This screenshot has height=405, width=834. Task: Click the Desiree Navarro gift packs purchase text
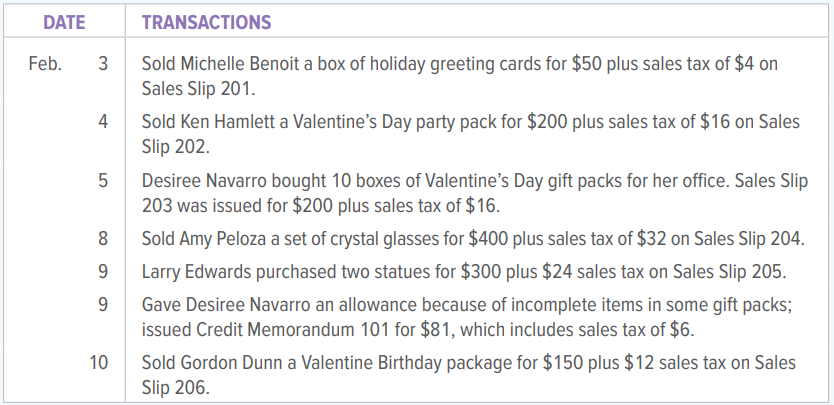[475, 193]
